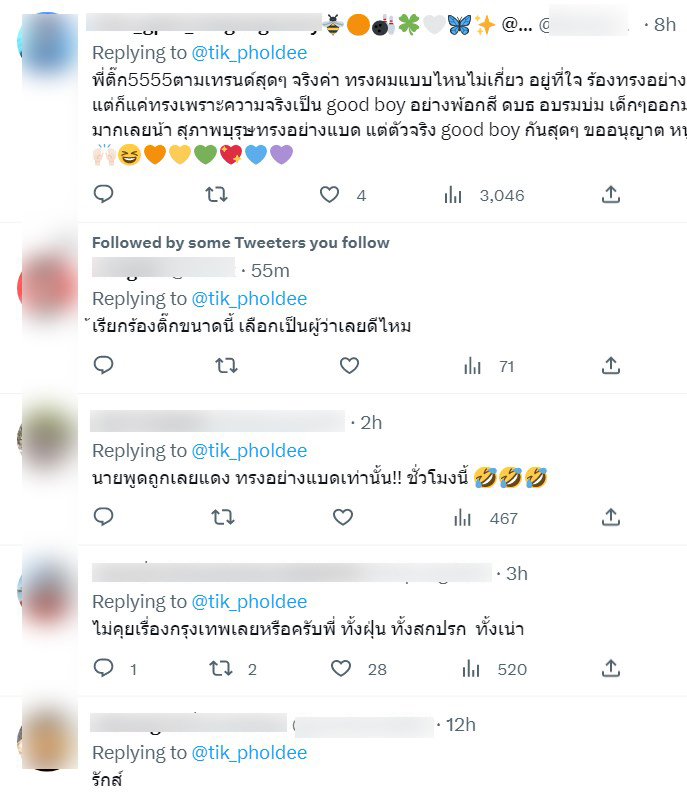Screen dimensions: 687x799
Task: Like the tweet posted 2h ago
Action: coord(343,517)
